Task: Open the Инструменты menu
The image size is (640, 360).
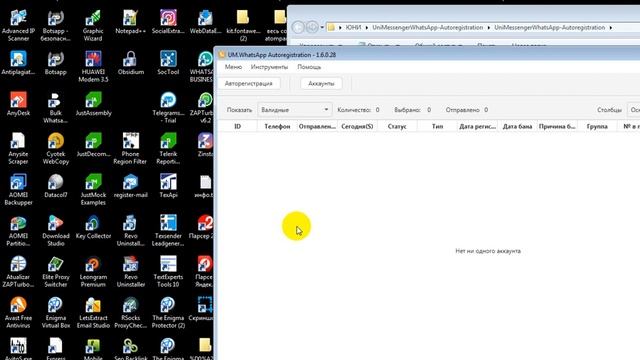Action: [269, 67]
